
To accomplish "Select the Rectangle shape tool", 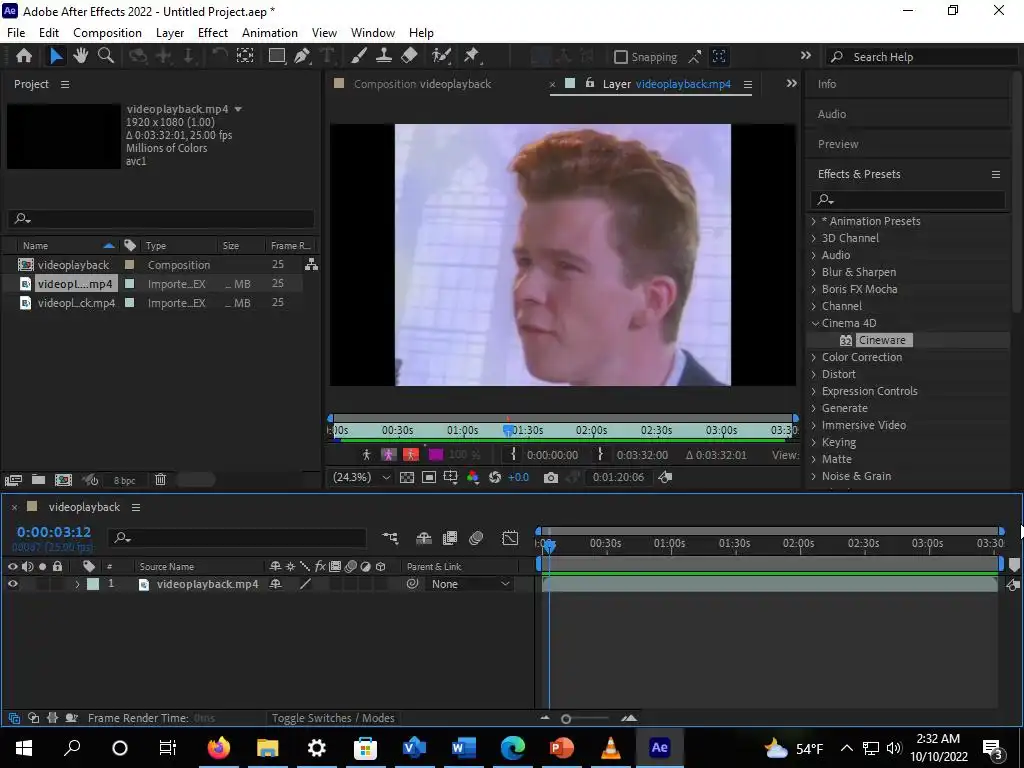I will [x=277, y=56].
